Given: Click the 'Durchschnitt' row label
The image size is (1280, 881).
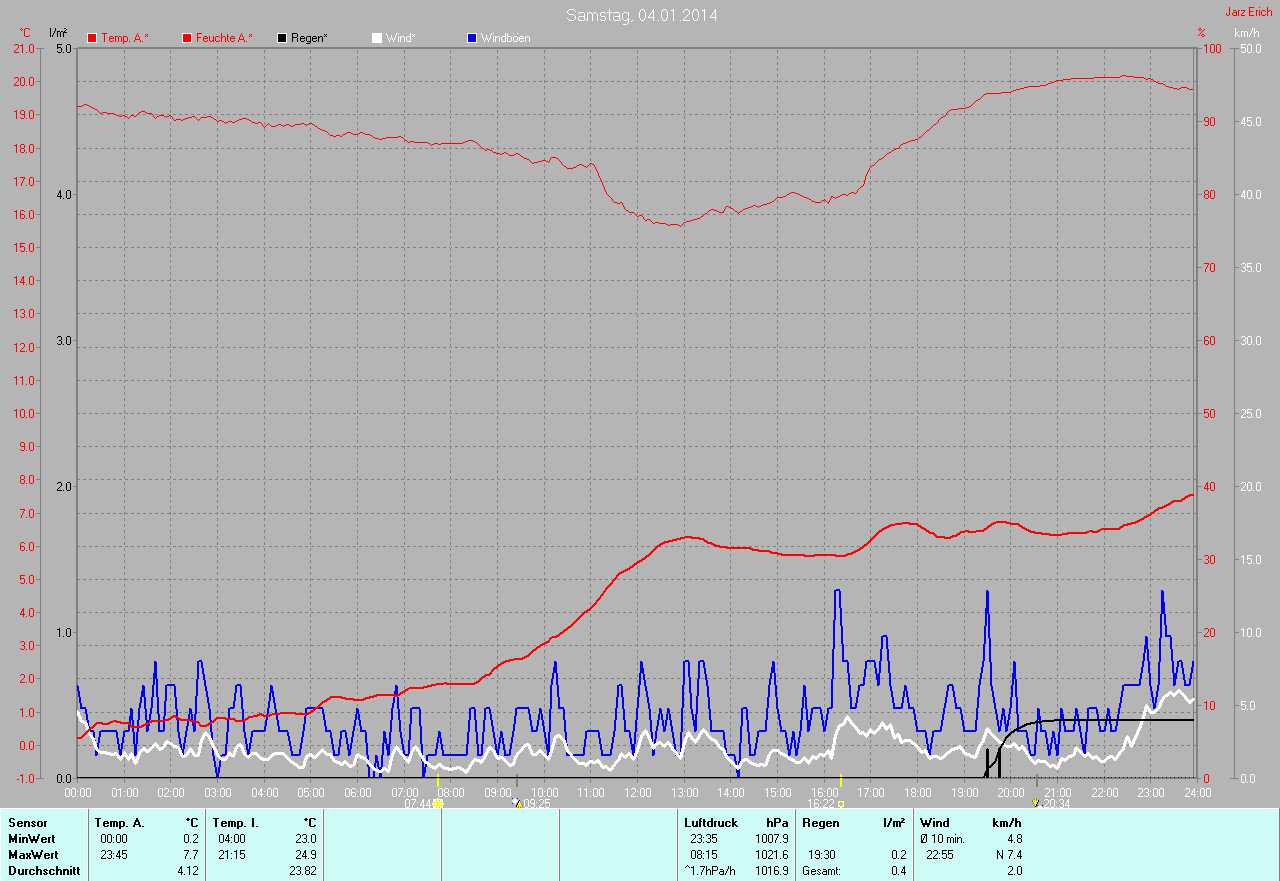Looking at the screenshot, I should 43,870.
